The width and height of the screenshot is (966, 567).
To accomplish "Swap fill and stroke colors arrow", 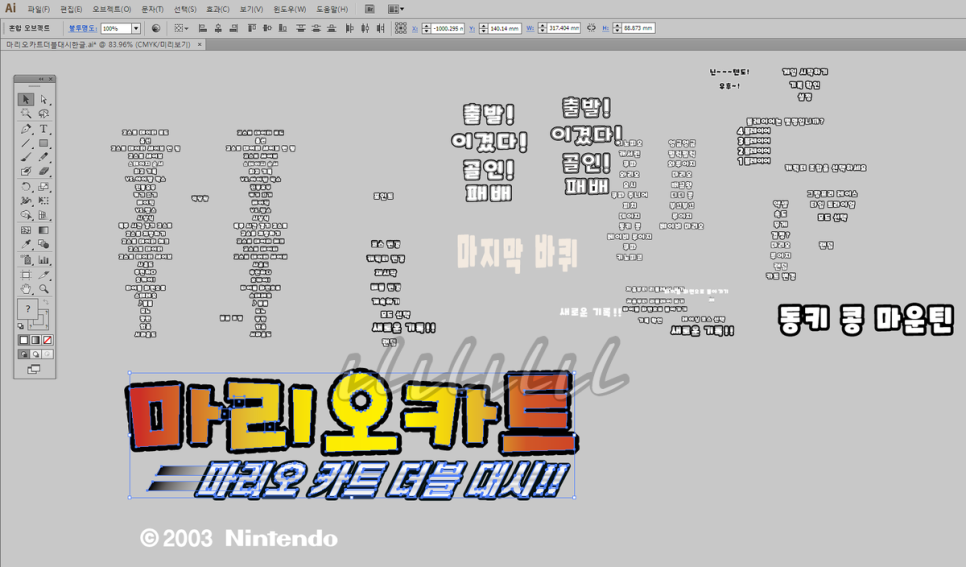I will click(x=46, y=303).
